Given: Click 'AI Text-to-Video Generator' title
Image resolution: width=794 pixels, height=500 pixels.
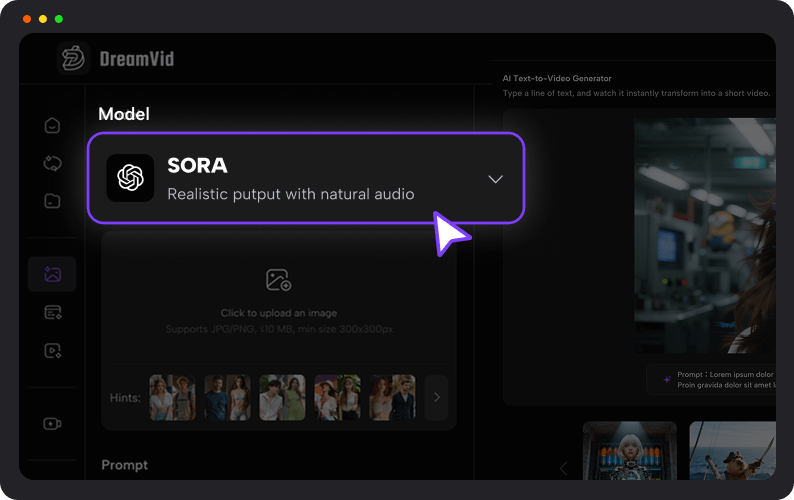Looking at the screenshot, I should point(557,79).
